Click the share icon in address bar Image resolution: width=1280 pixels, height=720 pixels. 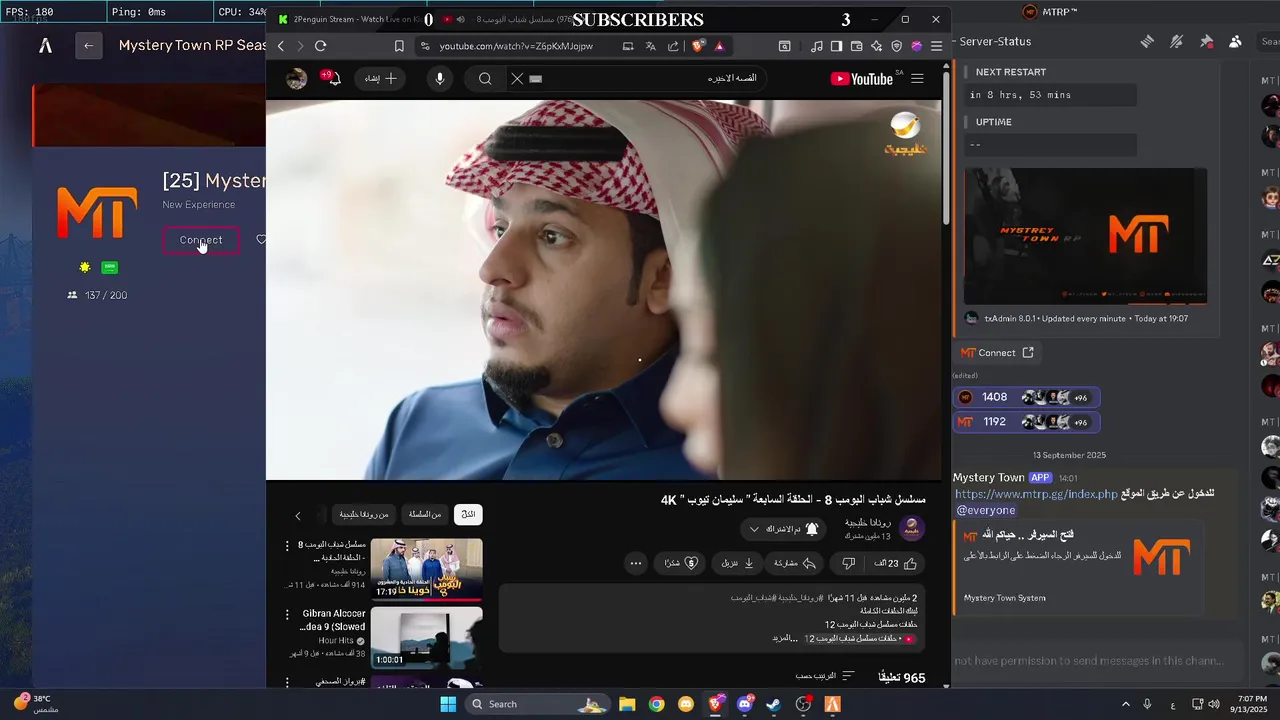[673, 46]
